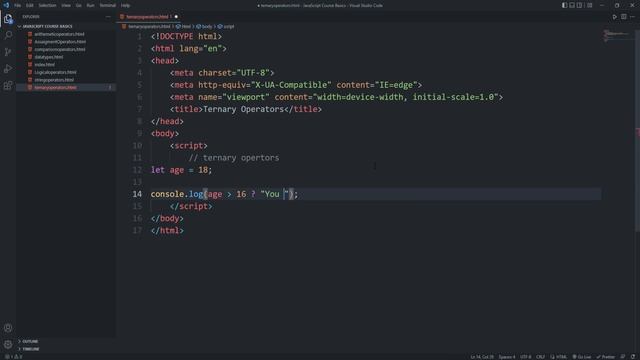Click title text Ternary Operators on line 7
This screenshot has height=360, width=640.
pos(243,109)
